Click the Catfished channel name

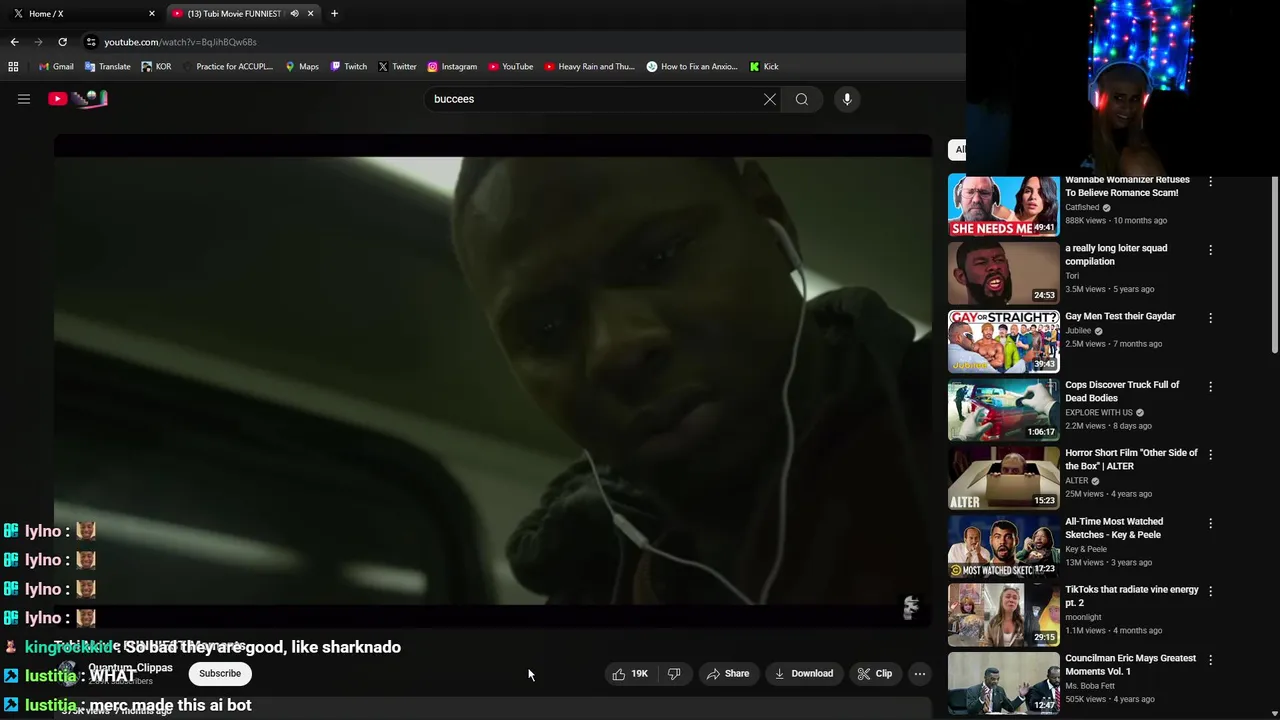pos(1082,208)
